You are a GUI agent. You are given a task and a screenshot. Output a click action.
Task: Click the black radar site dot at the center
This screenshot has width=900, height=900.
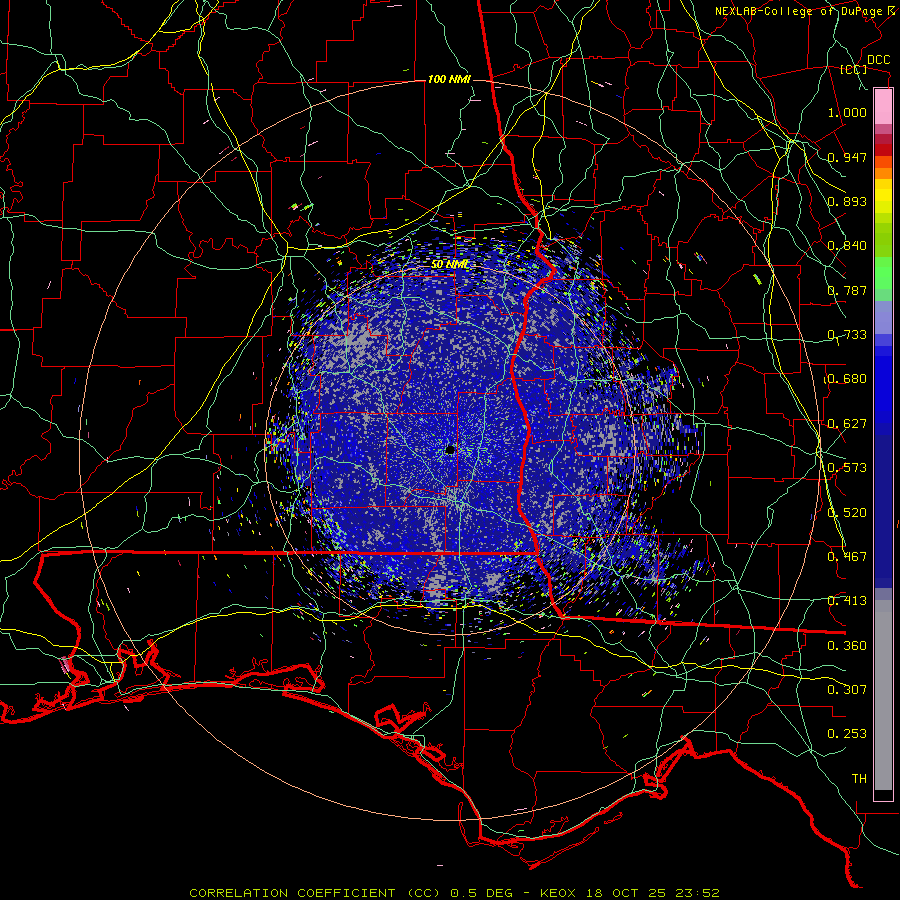(450, 449)
